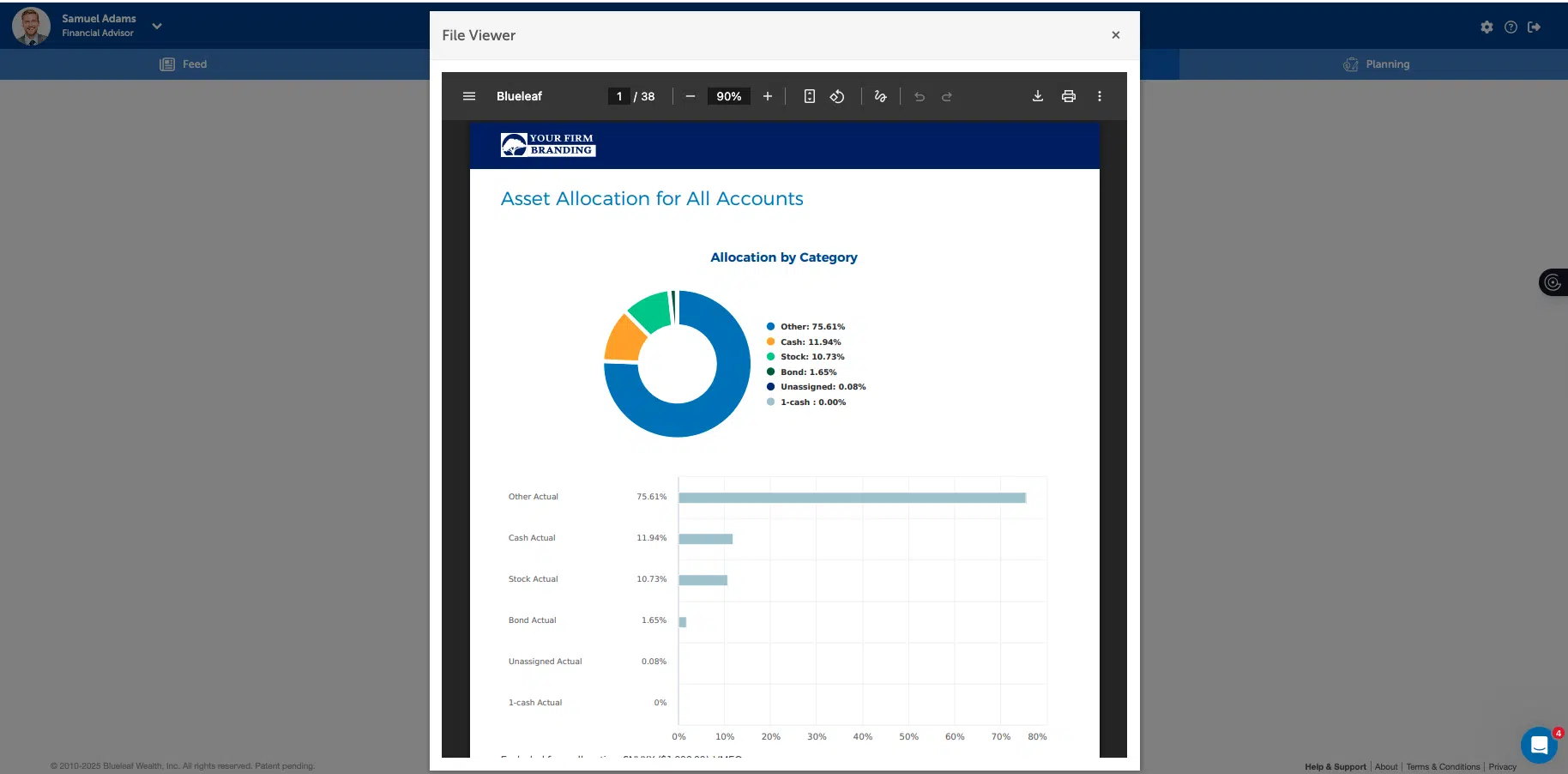The image size is (1568, 774).
Task: Download the Blueleaf PDF file
Action: click(1037, 96)
